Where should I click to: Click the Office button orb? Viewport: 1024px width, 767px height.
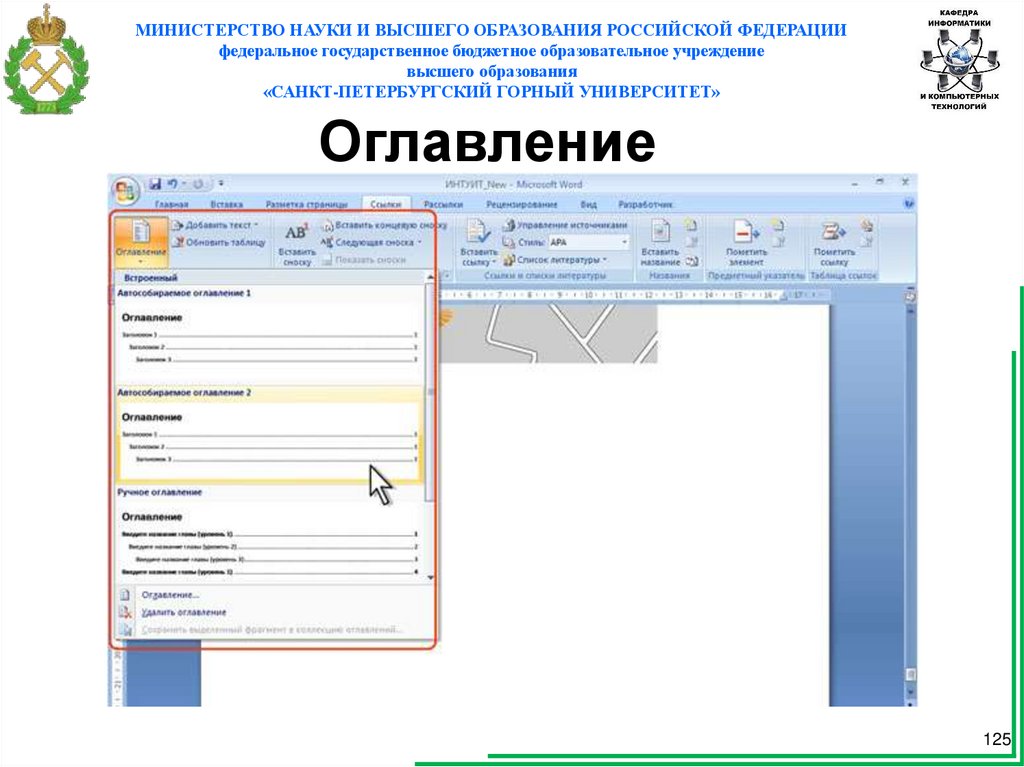(x=125, y=191)
